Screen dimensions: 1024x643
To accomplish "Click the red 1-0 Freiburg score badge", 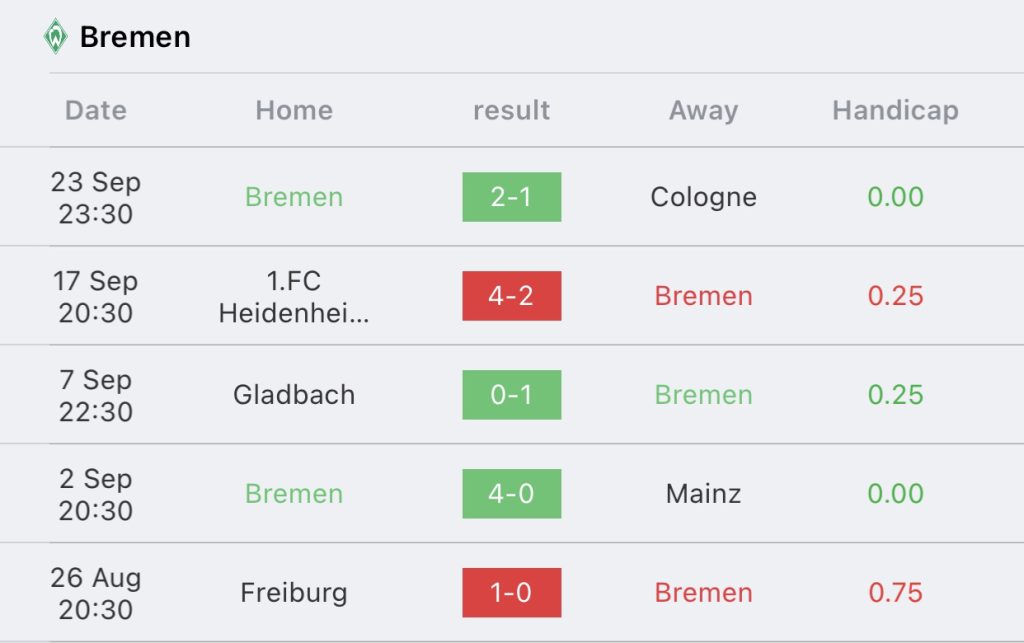I will click(x=511, y=593).
